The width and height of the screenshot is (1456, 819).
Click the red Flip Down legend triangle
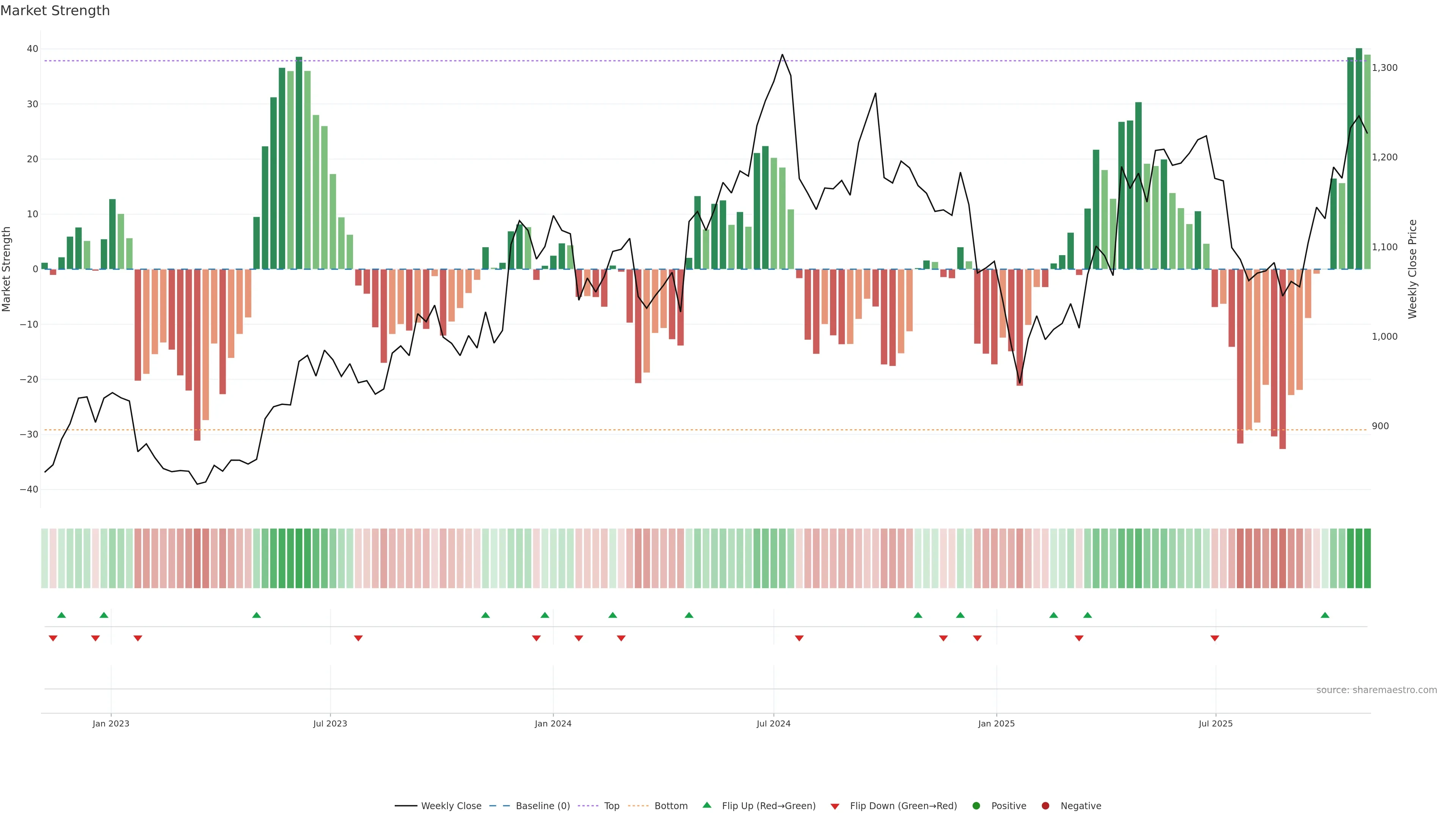tap(835, 806)
